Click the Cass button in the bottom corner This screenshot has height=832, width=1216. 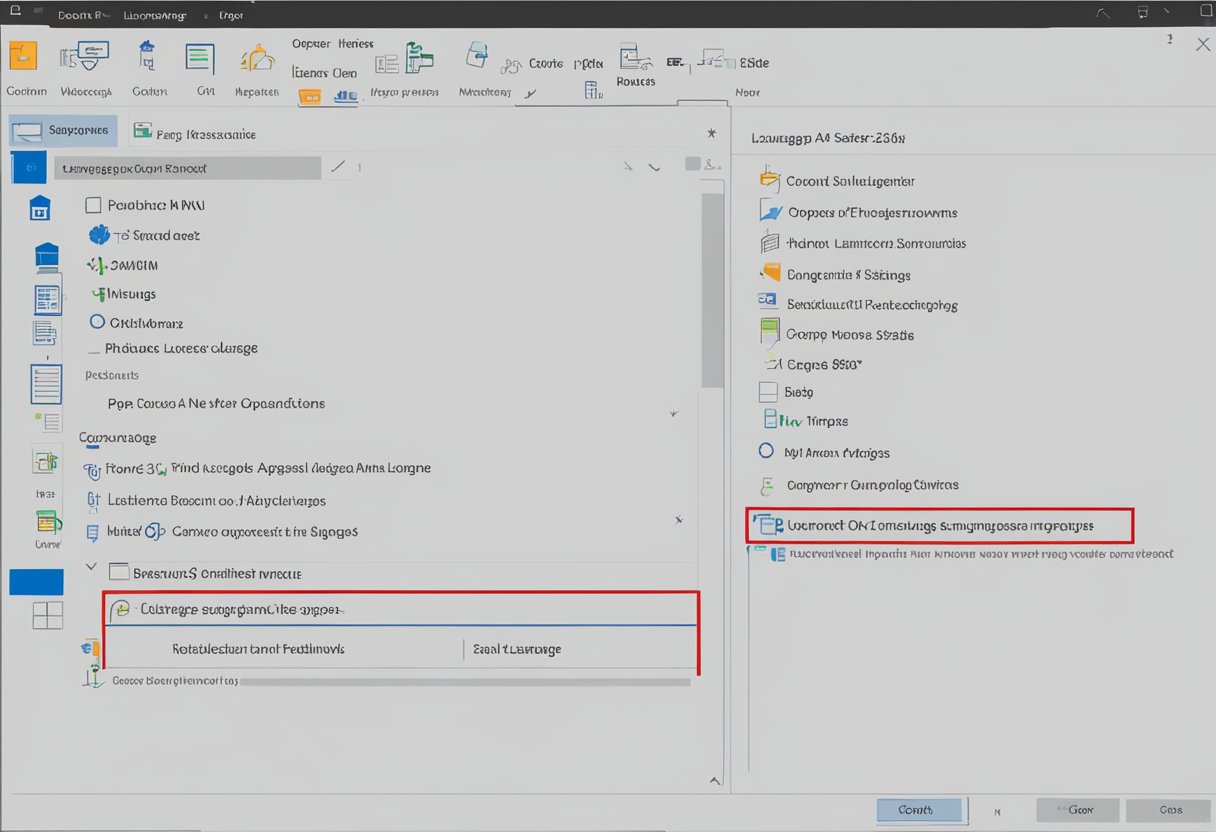pos(1168,810)
